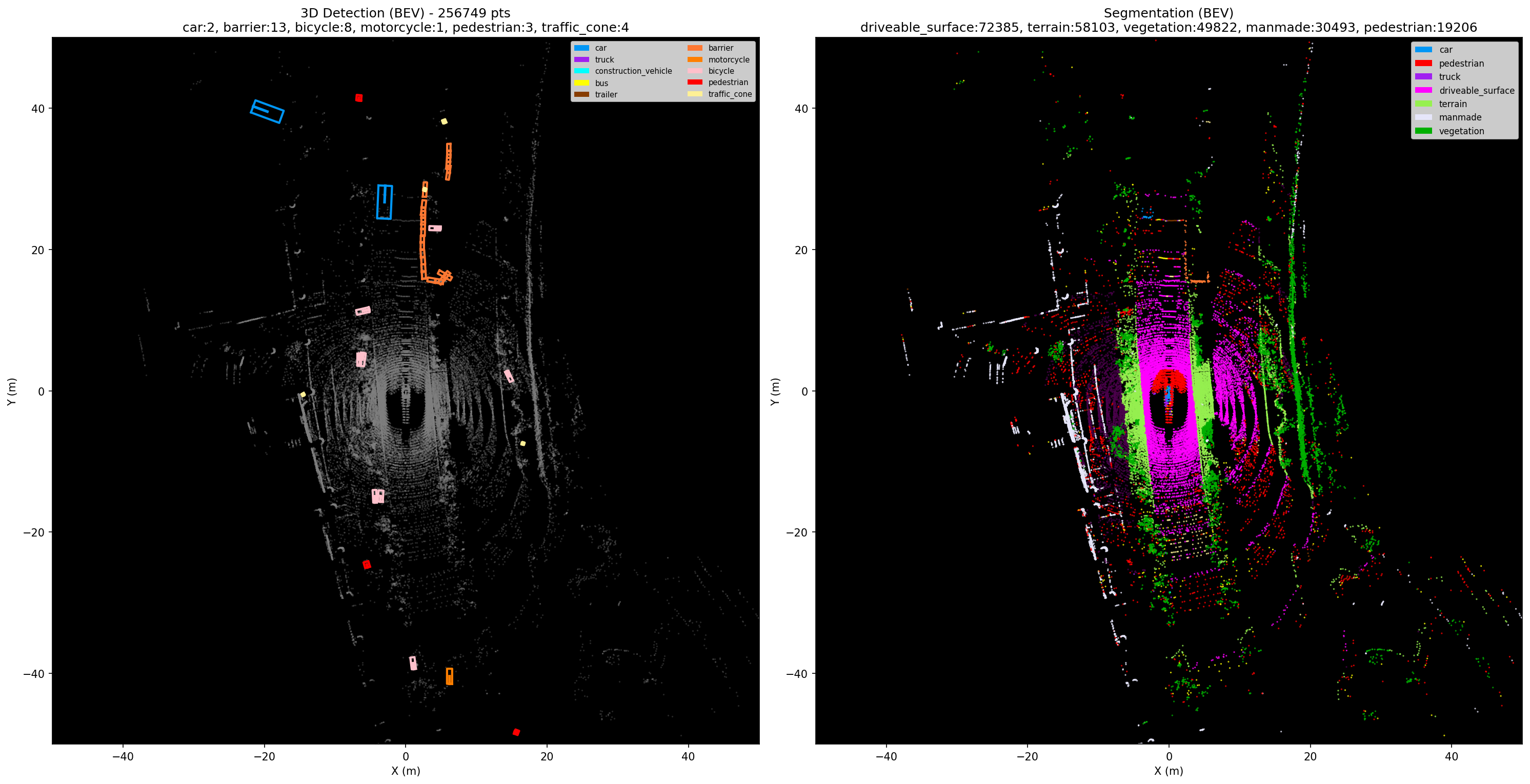This screenshot has height=784, width=1530.
Task: Click the Segmentation (BEV) title text
Action: (1169, 13)
